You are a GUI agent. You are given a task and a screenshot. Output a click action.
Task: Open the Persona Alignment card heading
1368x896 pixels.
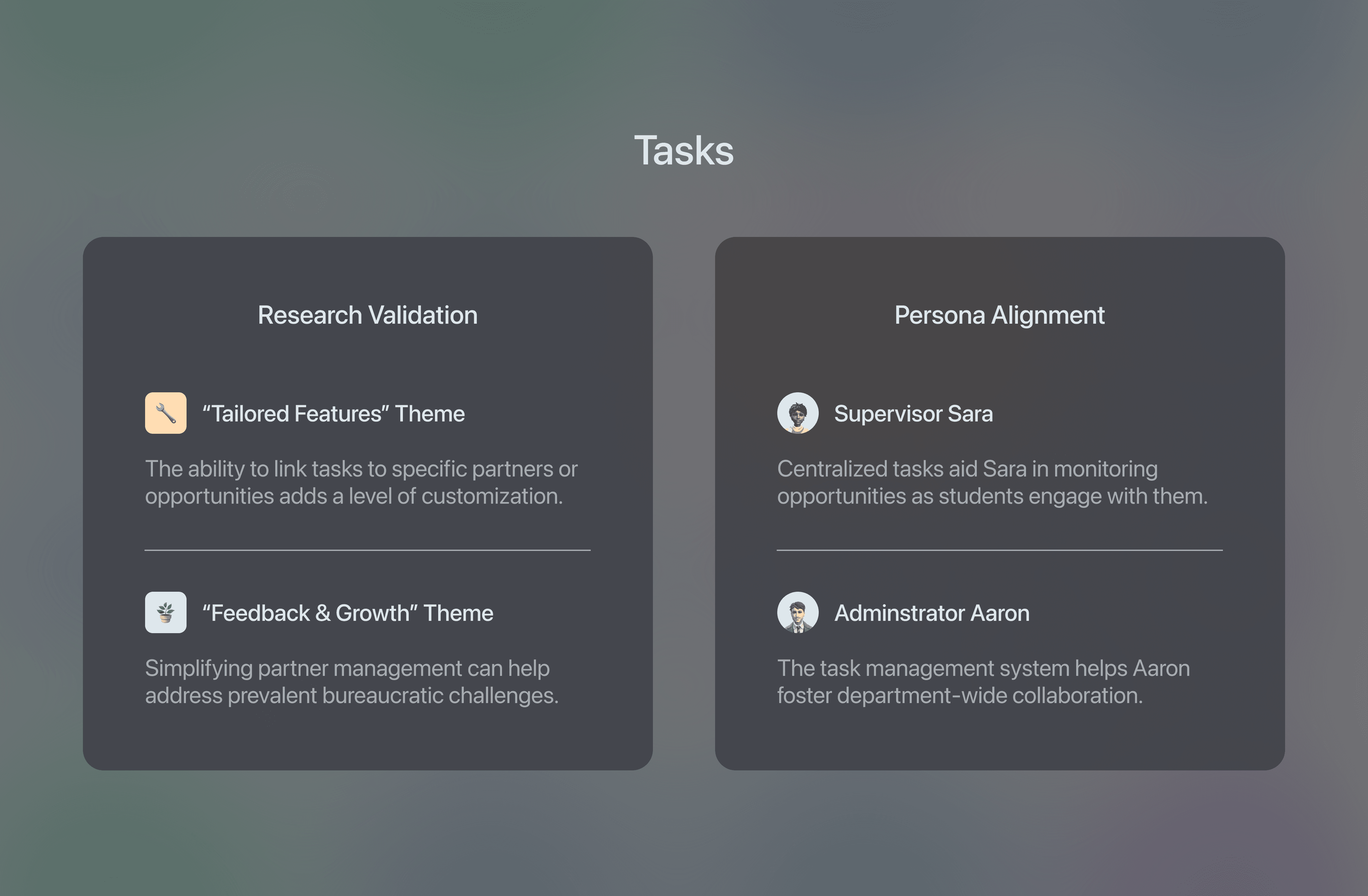[999, 315]
